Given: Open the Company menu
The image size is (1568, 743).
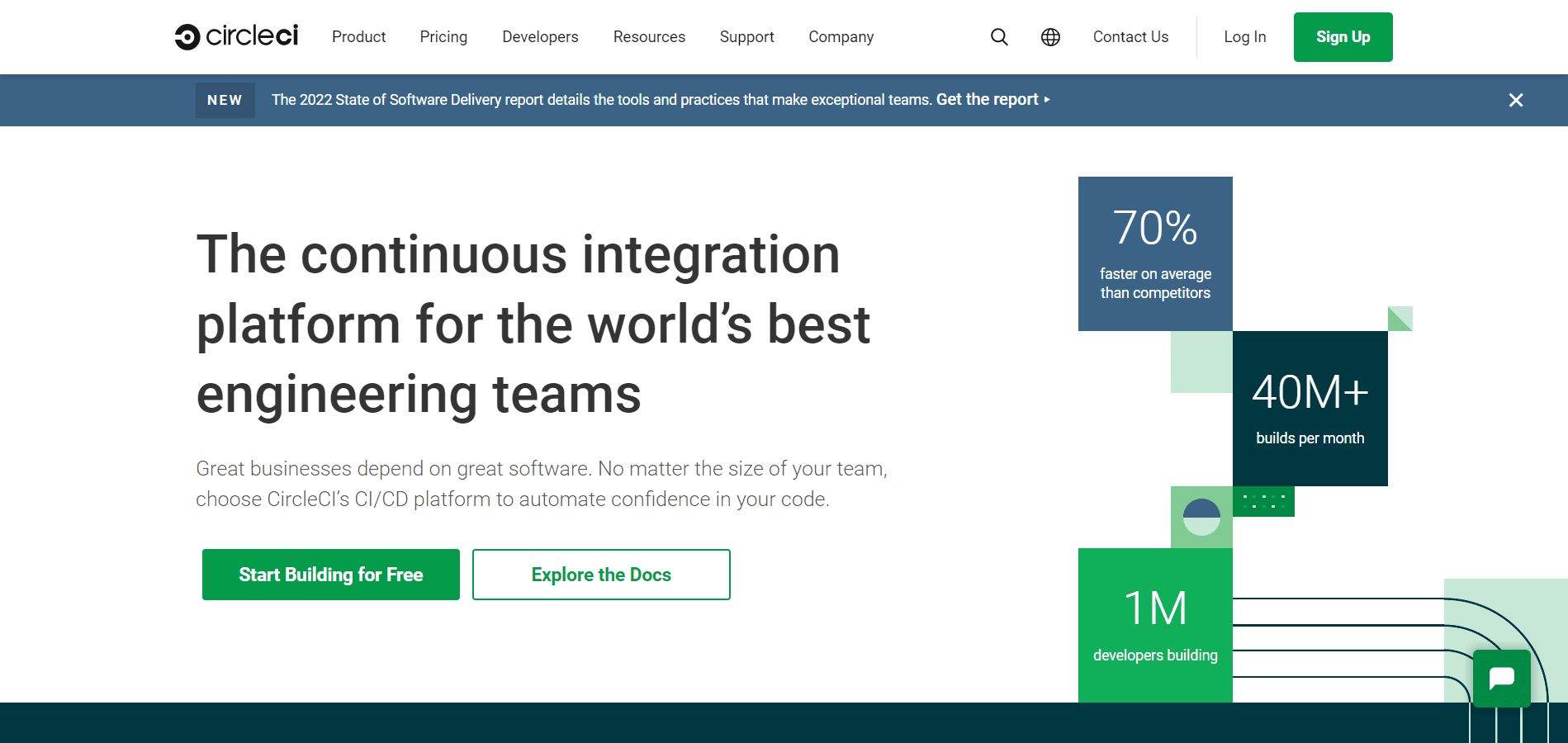Looking at the screenshot, I should coord(841,37).
